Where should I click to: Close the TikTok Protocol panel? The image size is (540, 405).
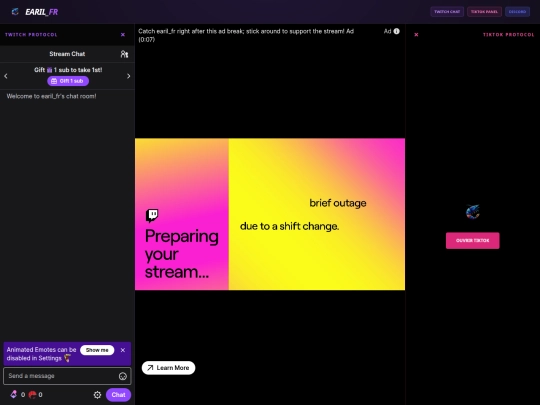click(x=416, y=35)
